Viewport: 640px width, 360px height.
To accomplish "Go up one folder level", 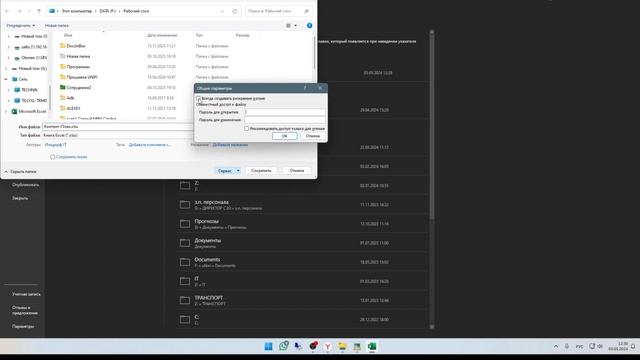I will coord(39,11).
